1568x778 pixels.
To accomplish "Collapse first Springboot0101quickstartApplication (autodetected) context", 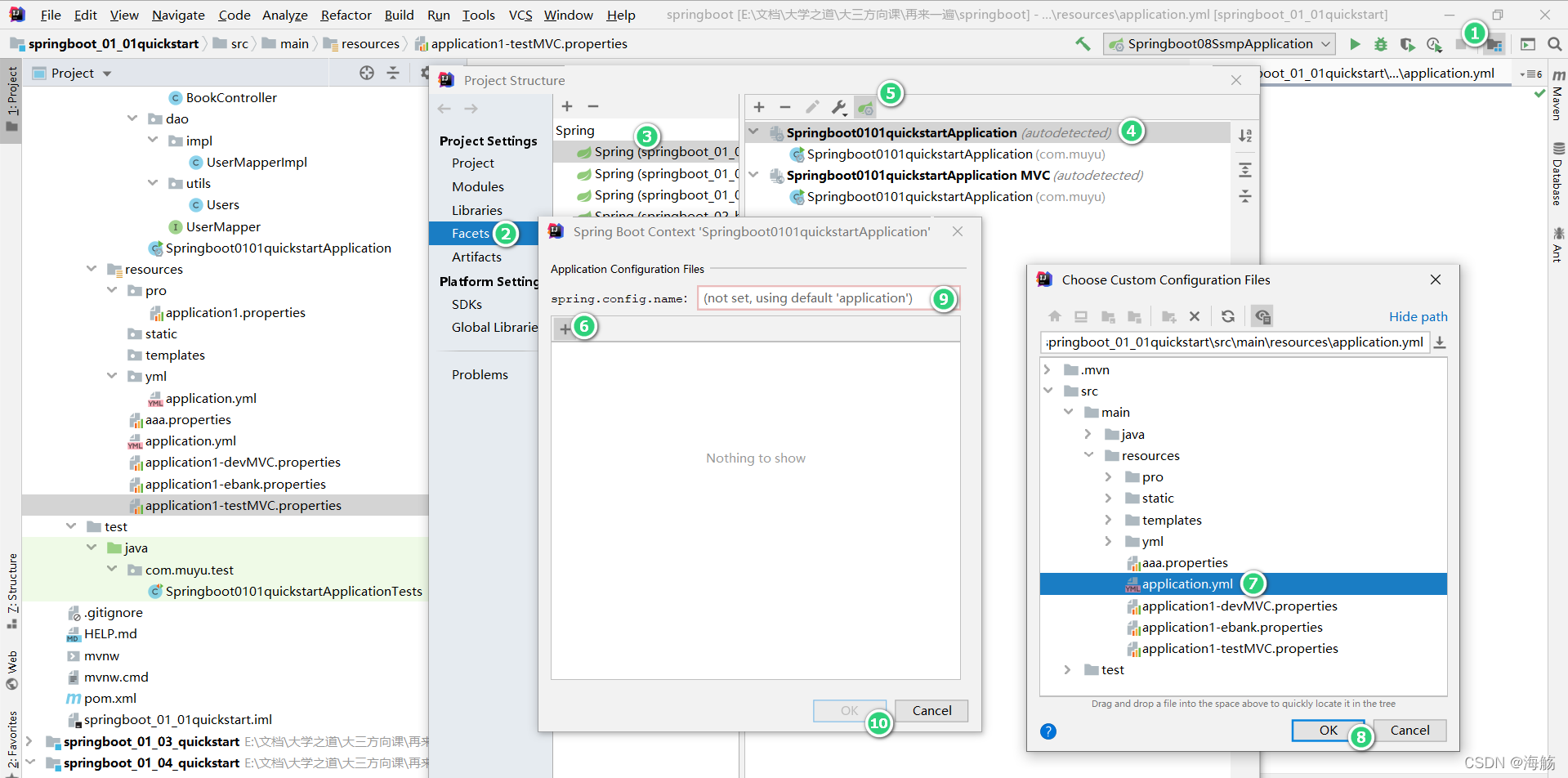I will click(x=753, y=132).
